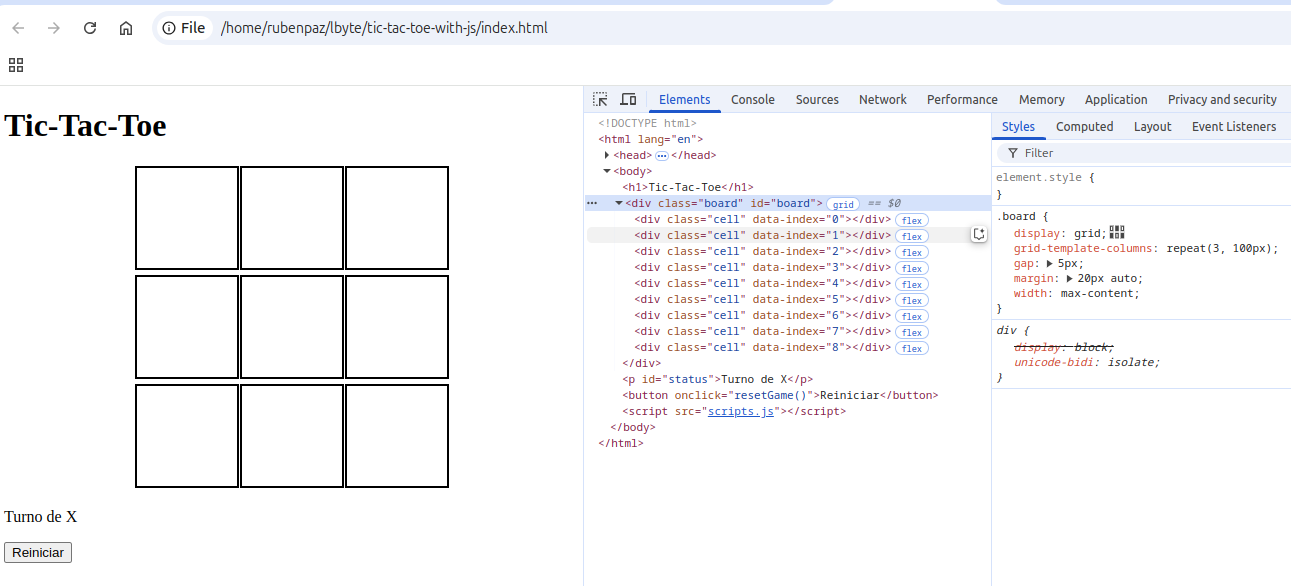Follow the scripts.js link in the DOM tree
This screenshot has width=1291, height=586.
(x=741, y=411)
